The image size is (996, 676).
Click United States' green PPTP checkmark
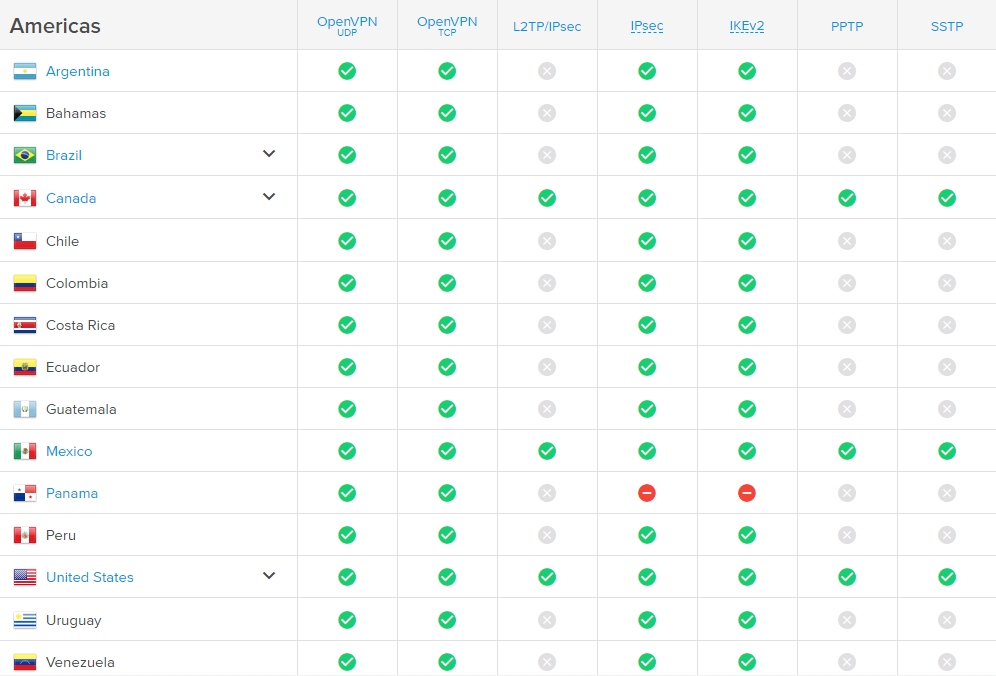coord(847,577)
